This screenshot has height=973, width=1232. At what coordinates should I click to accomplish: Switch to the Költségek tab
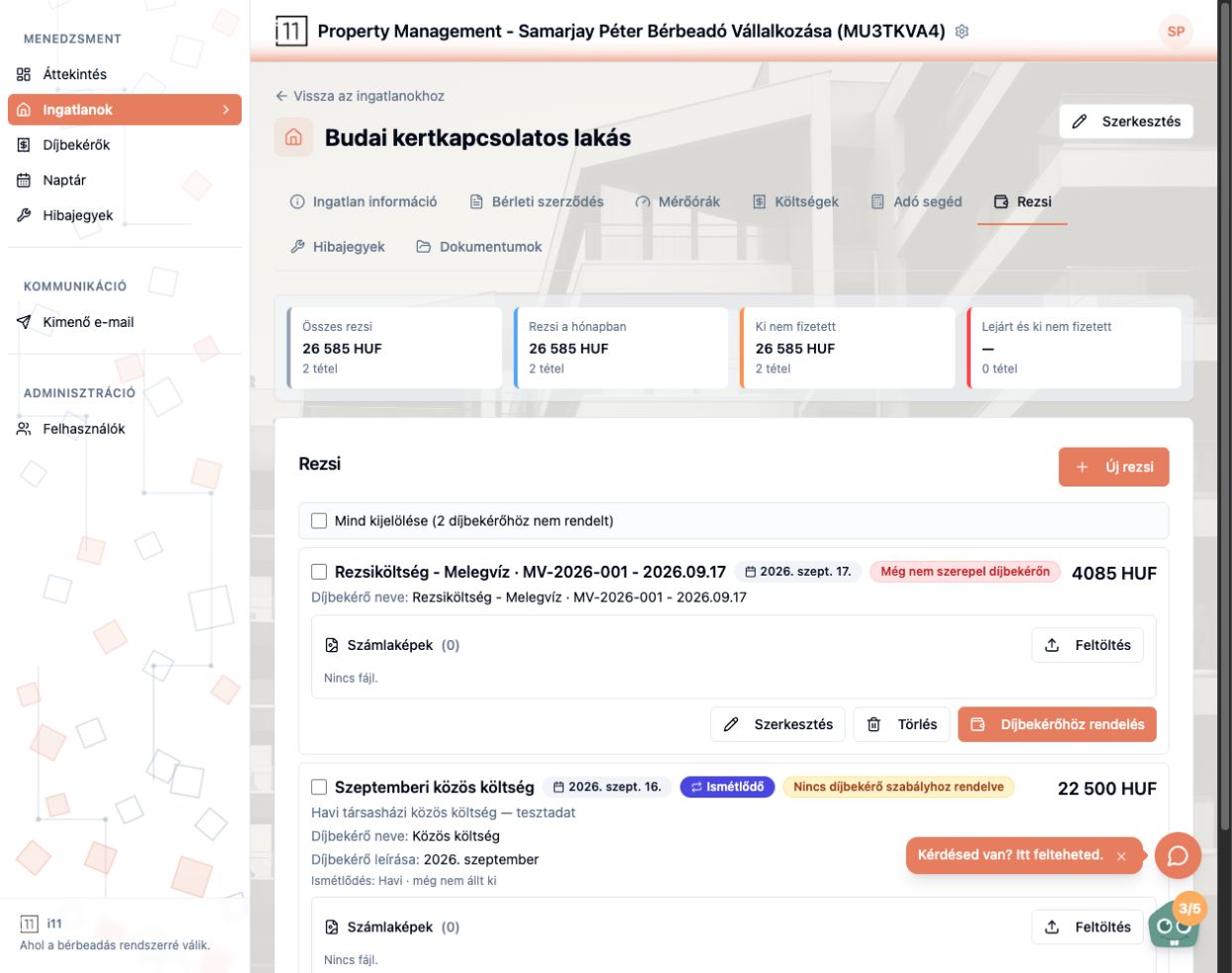click(795, 202)
